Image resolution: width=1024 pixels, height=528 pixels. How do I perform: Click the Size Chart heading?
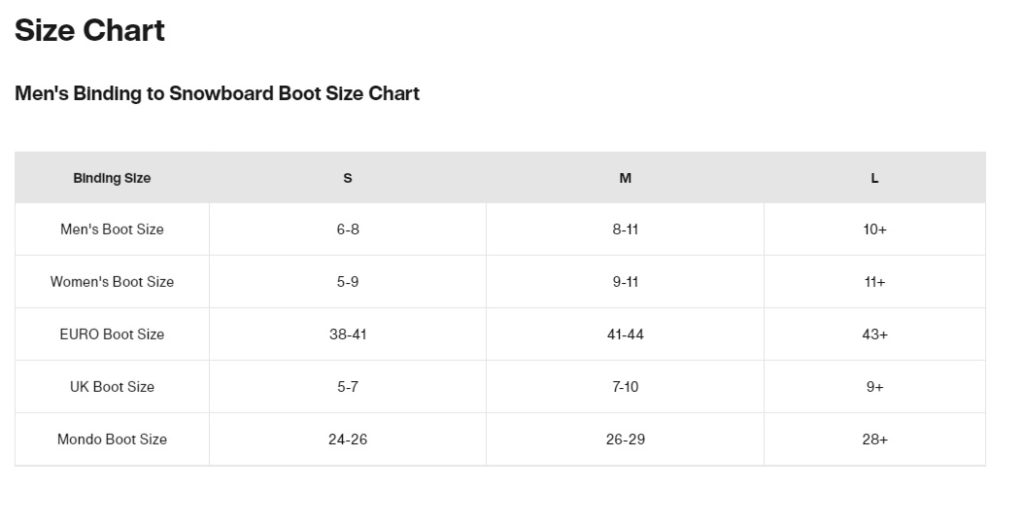(x=90, y=31)
